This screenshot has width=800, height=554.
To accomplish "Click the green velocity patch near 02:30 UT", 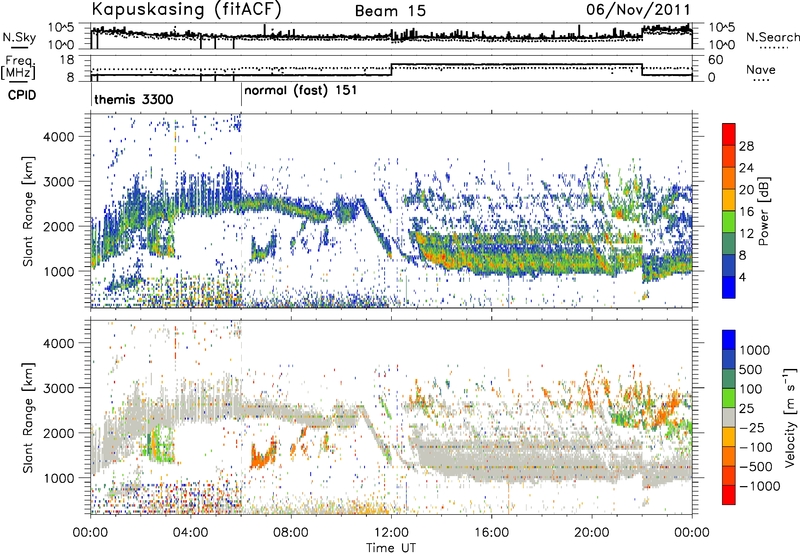I will coord(160,445).
